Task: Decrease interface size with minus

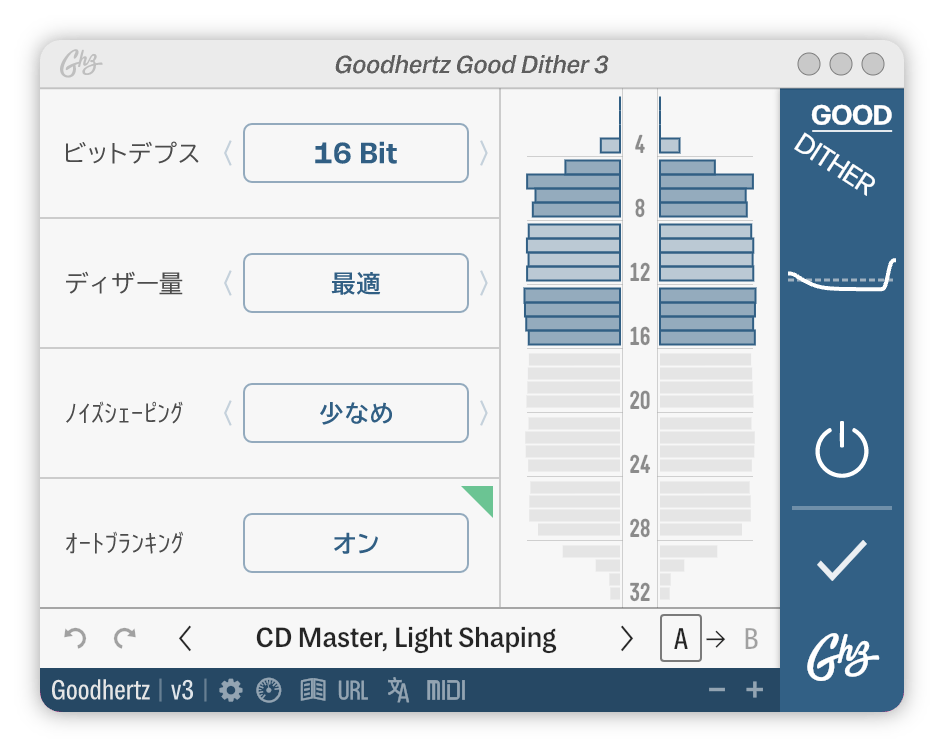Action: point(717,690)
